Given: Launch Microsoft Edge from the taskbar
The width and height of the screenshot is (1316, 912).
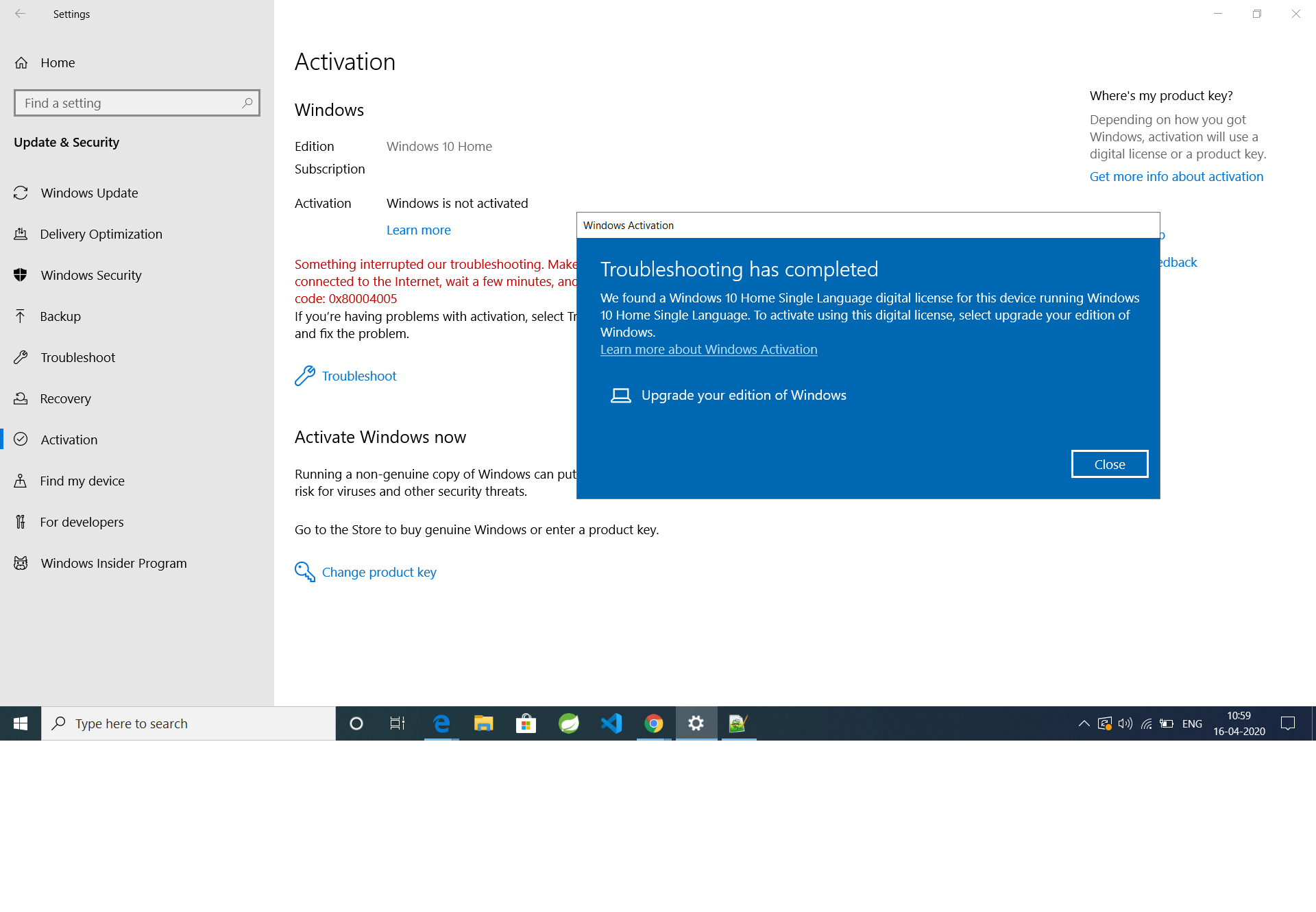Looking at the screenshot, I should (441, 723).
